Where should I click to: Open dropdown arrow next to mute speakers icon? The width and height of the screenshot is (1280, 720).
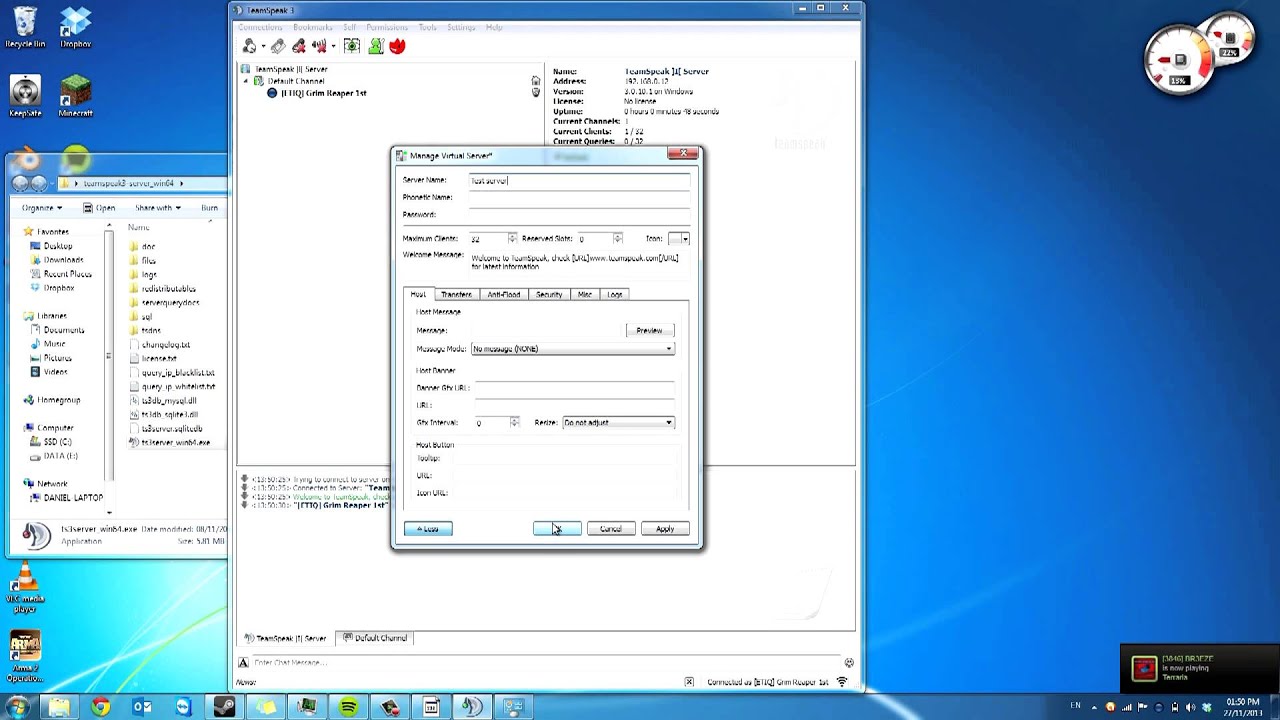(x=332, y=47)
